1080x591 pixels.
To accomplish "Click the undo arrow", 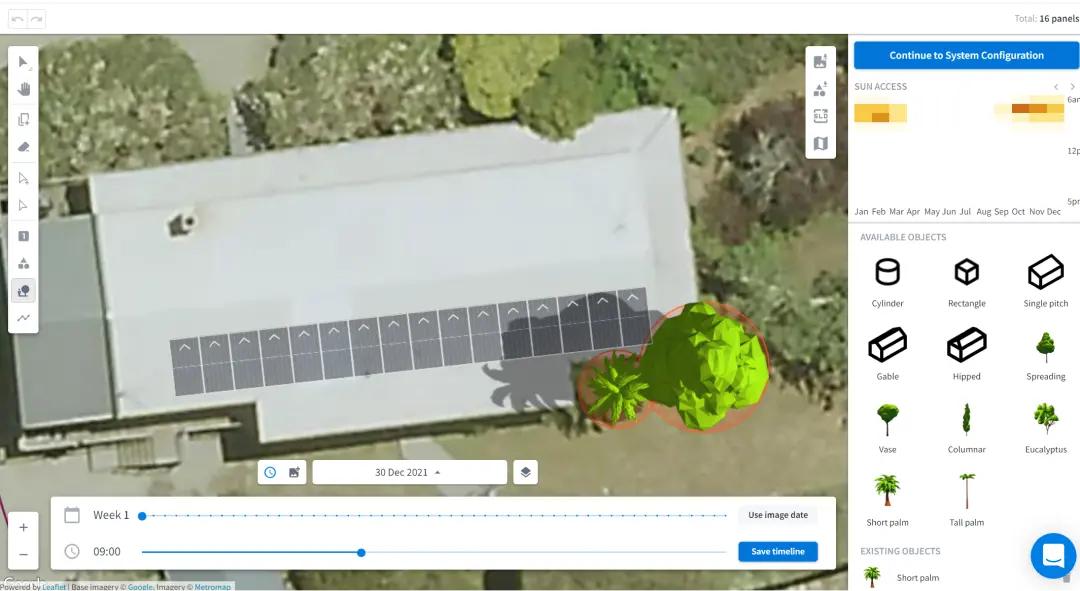I will tap(19, 19).
